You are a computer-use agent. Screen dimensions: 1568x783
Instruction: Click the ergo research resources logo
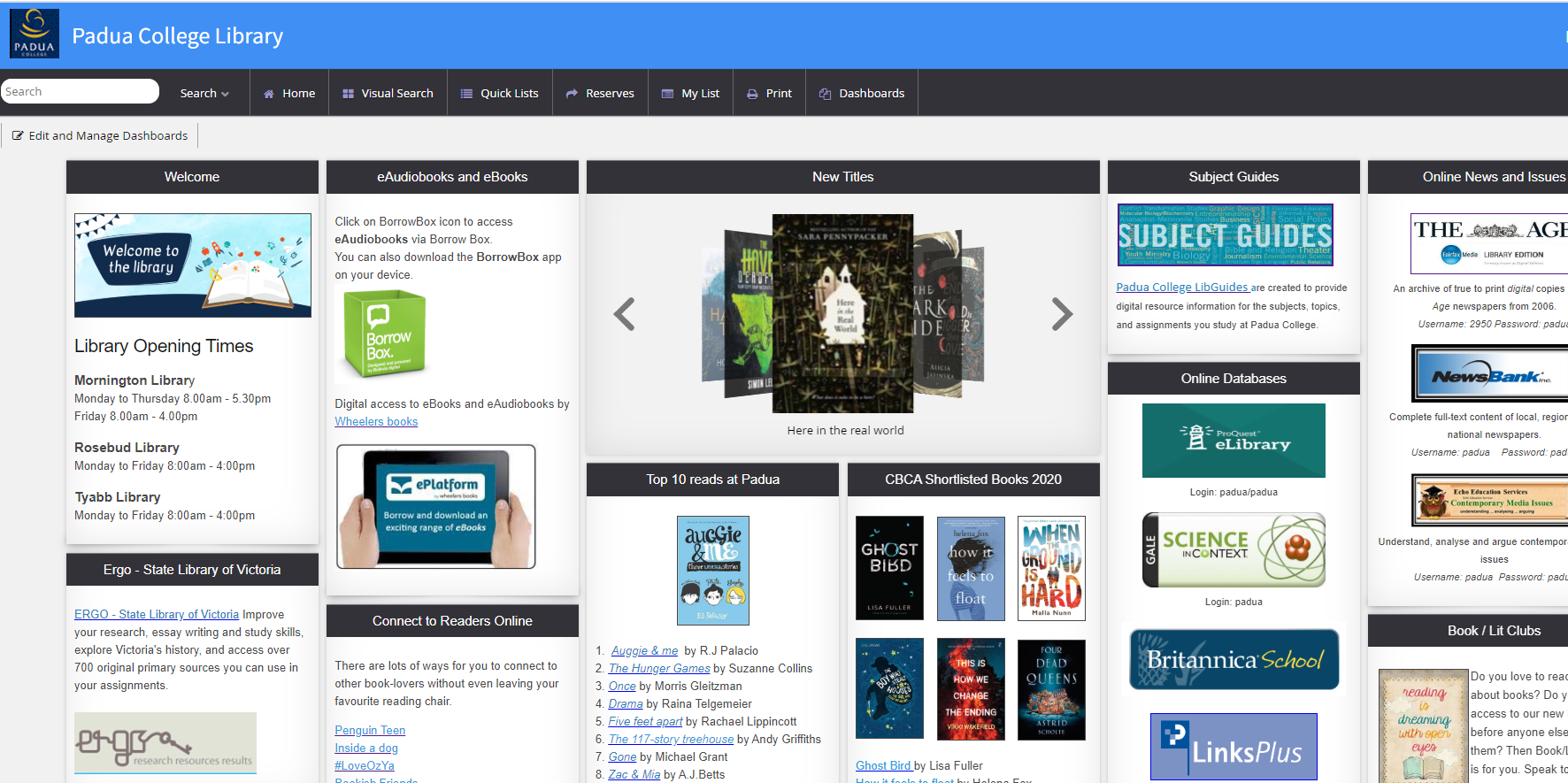(165, 743)
